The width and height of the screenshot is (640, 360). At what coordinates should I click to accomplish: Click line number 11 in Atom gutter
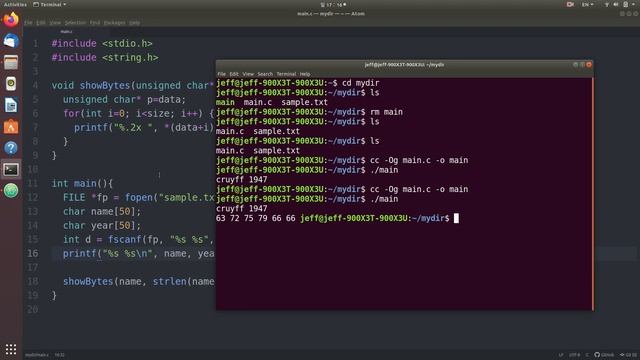[33, 183]
